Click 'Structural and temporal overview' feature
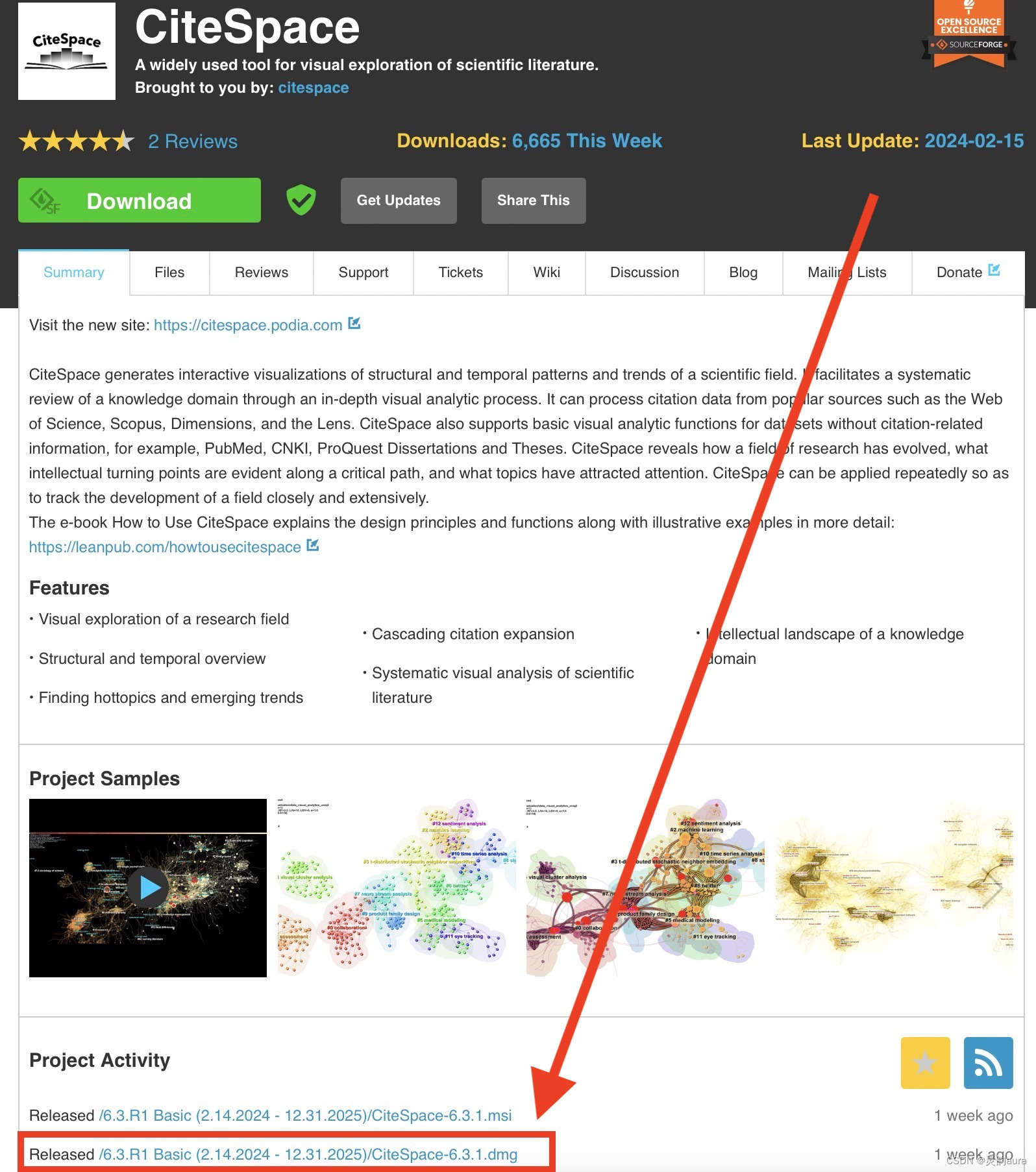Viewport: 1036px width, 1172px height. 153,659
